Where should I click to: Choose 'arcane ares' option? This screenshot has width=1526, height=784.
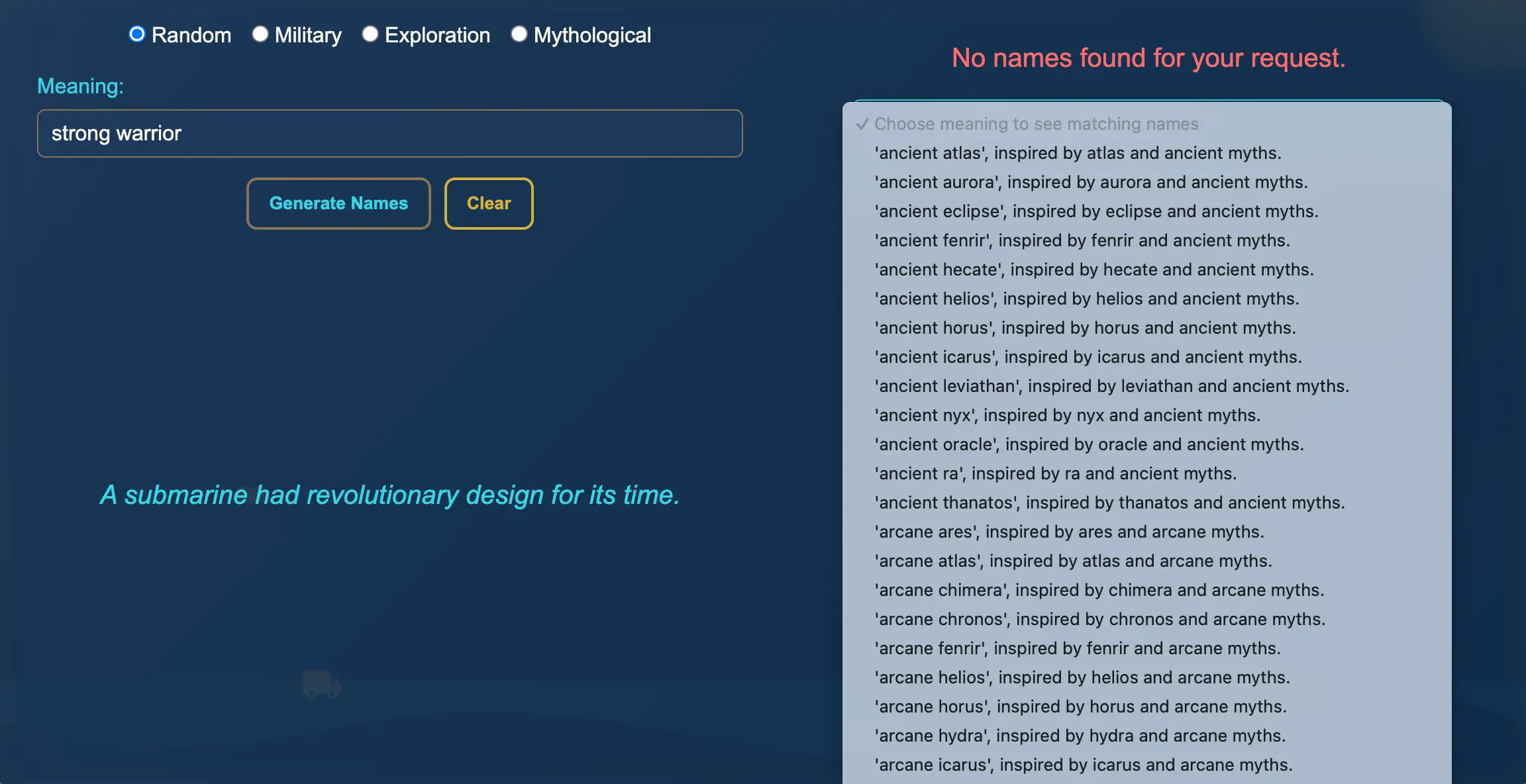pos(1069,532)
